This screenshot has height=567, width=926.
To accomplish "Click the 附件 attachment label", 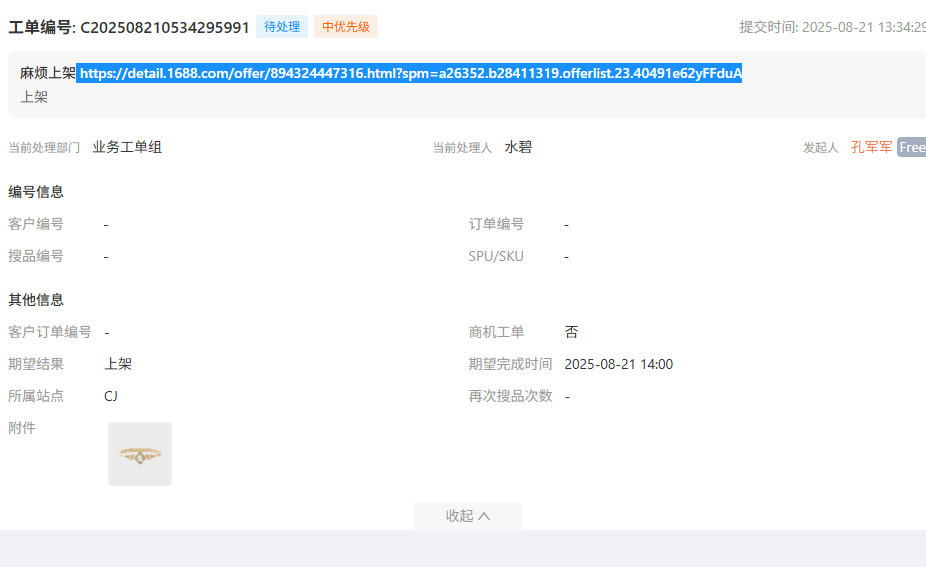I will (x=22, y=428).
